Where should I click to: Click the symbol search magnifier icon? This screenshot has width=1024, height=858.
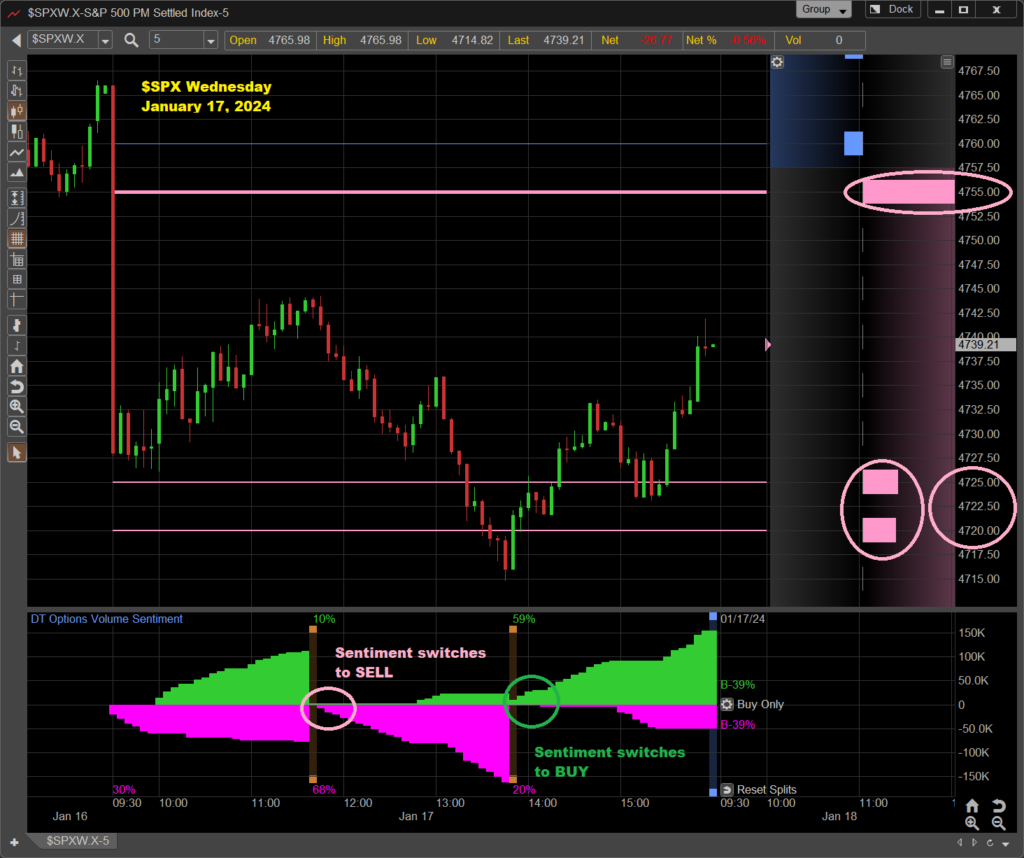click(x=132, y=40)
